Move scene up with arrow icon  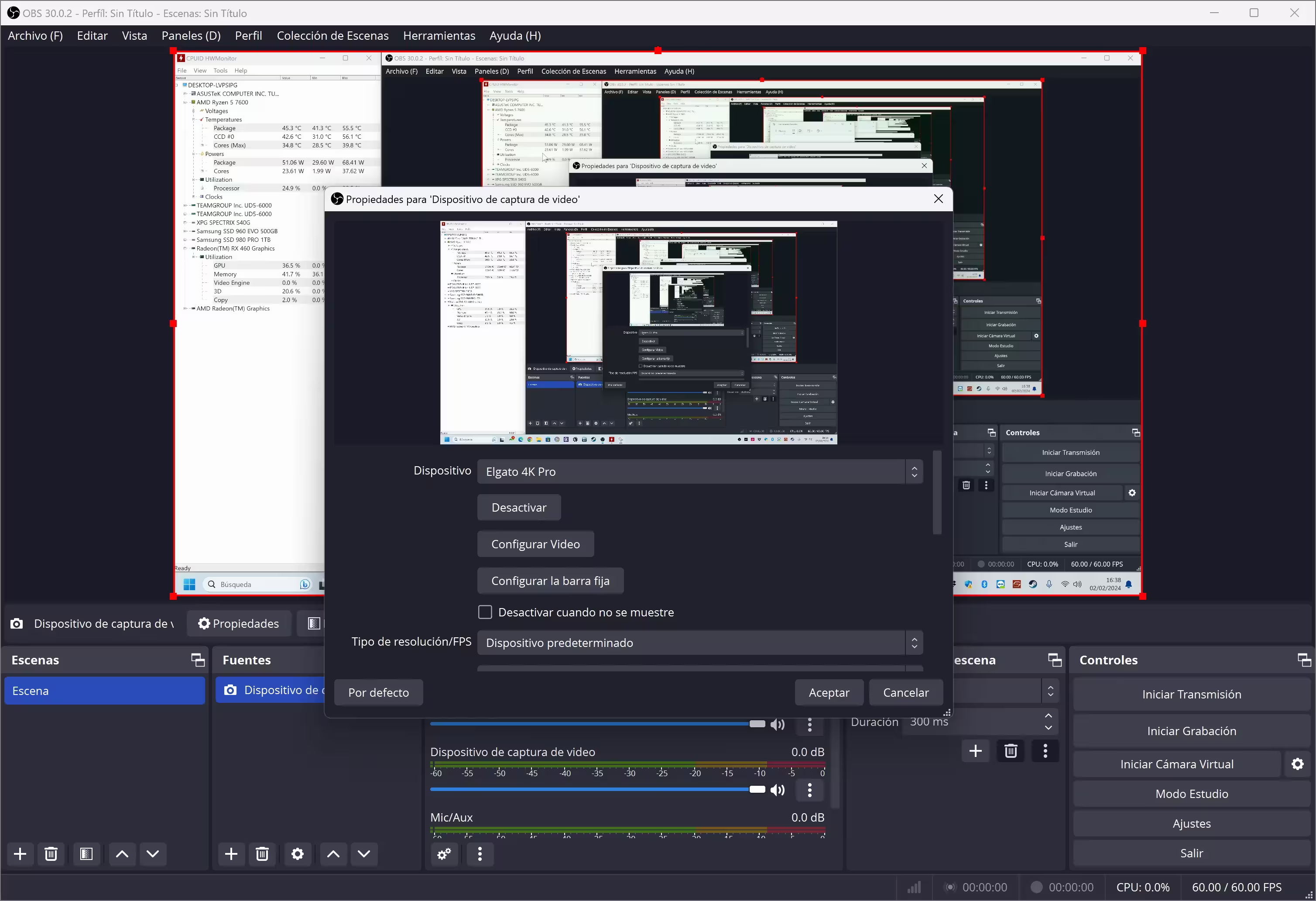122,854
